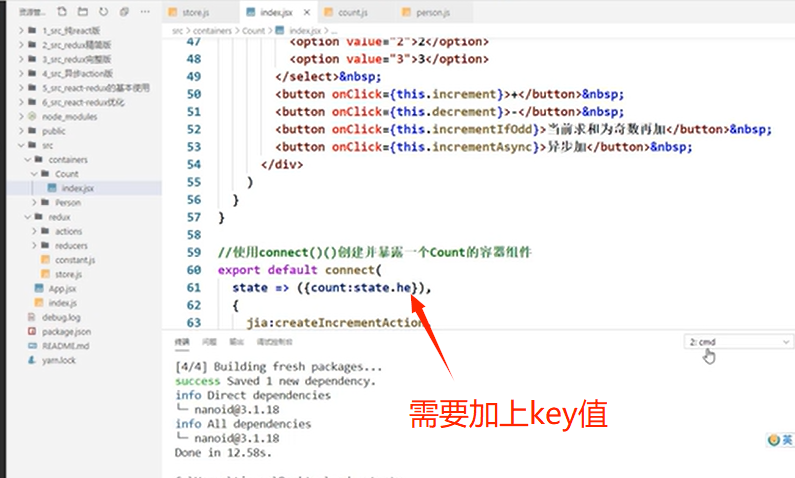The image size is (795, 478).
Task: Click the index.jsx tab file icon
Action: tap(250, 12)
